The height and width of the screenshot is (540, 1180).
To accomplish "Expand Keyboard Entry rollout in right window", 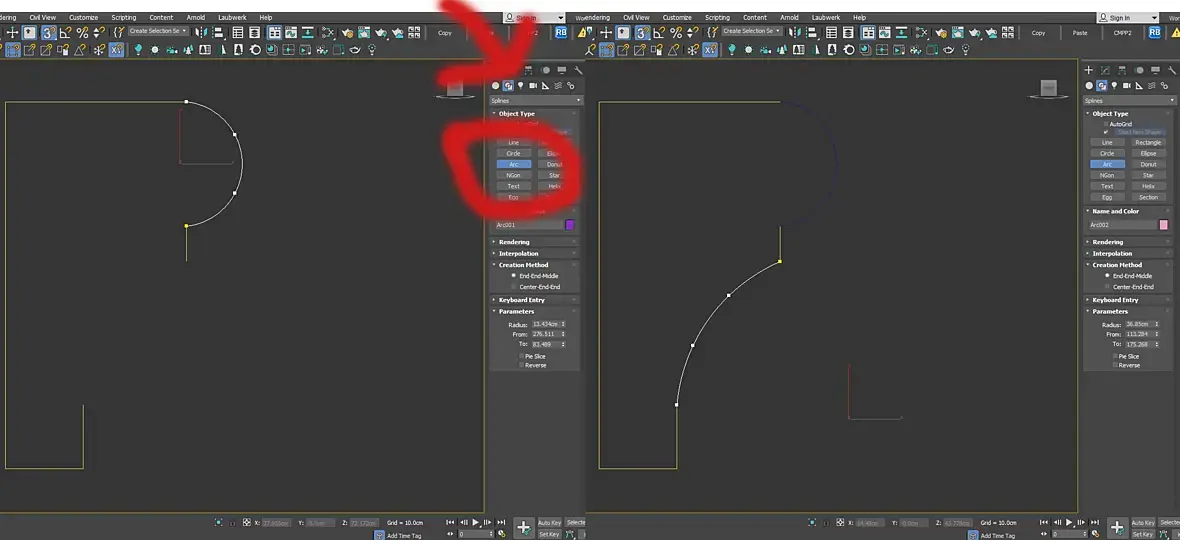I will click(x=1129, y=300).
